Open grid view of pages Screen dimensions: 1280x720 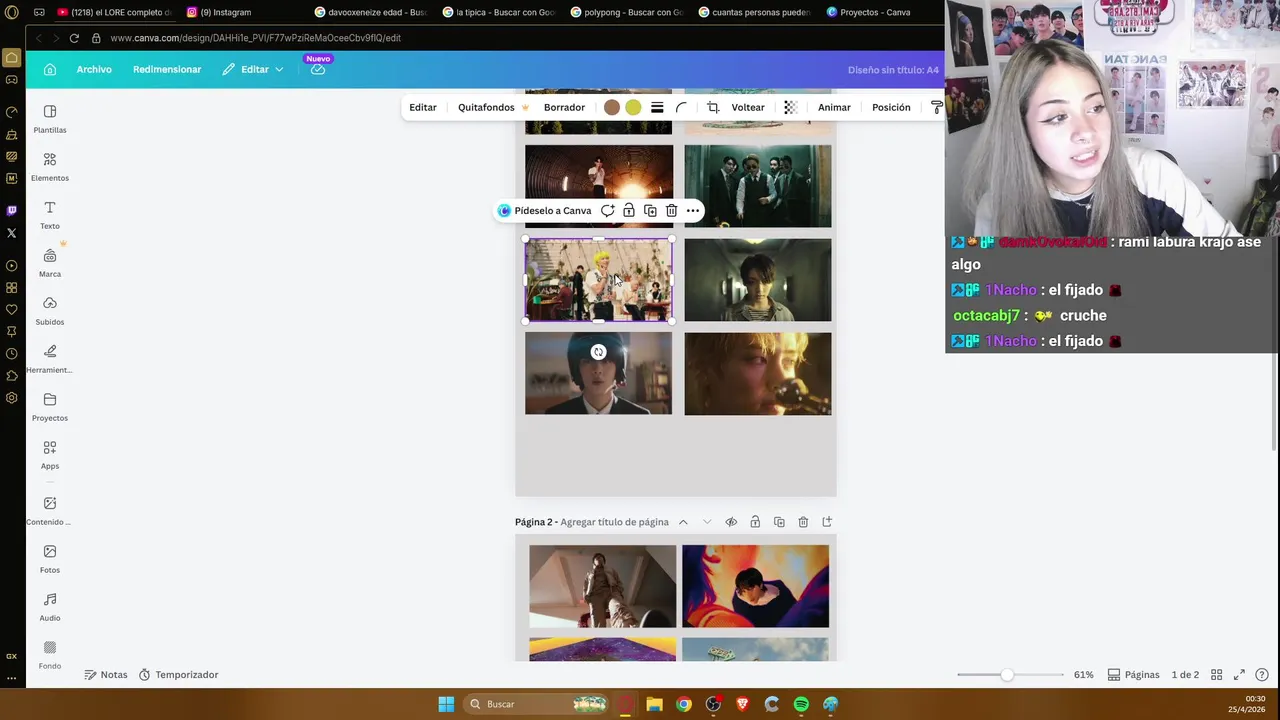tap(1217, 675)
